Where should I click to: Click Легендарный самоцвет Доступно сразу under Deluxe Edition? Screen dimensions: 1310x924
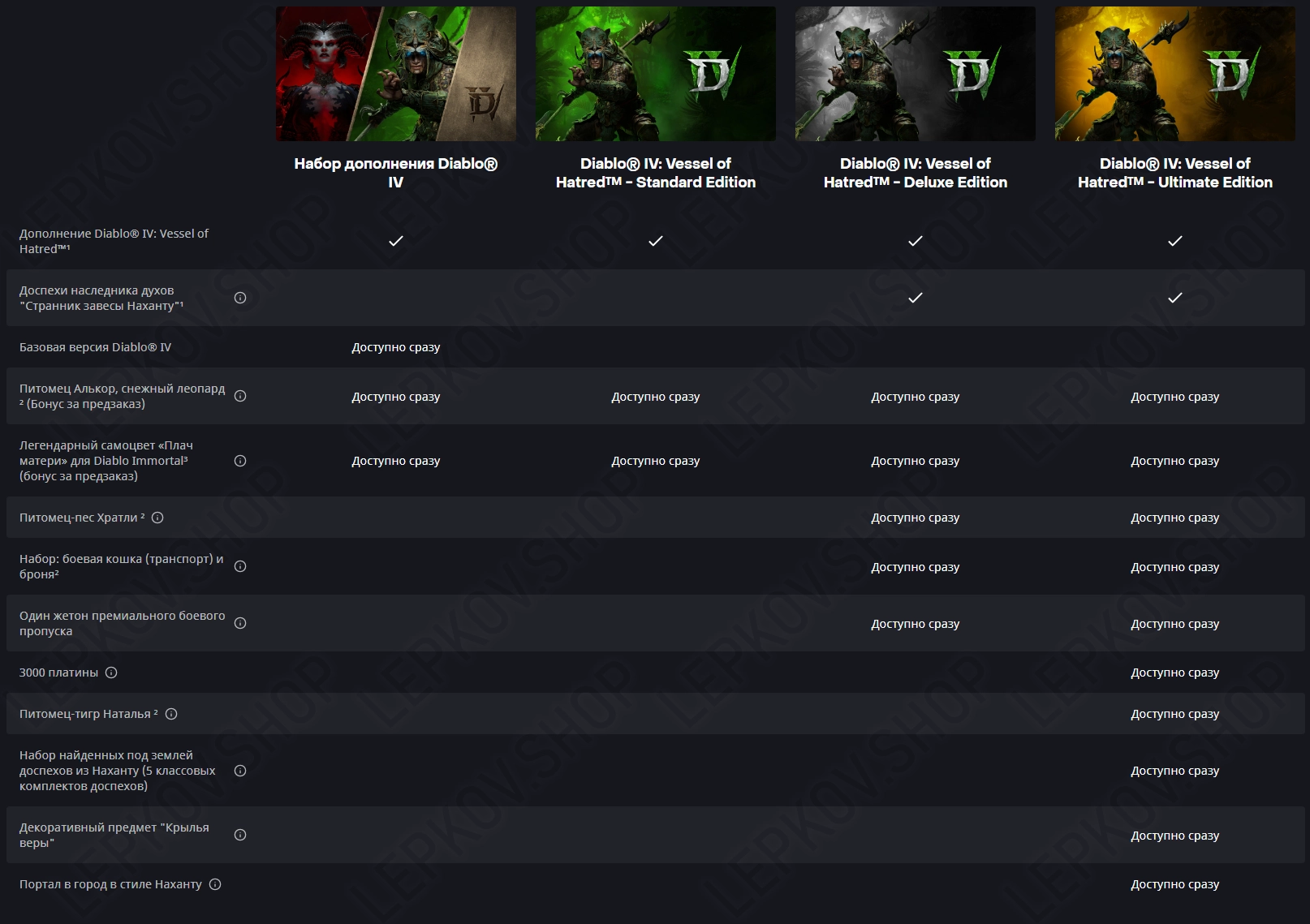click(x=916, y=461)
